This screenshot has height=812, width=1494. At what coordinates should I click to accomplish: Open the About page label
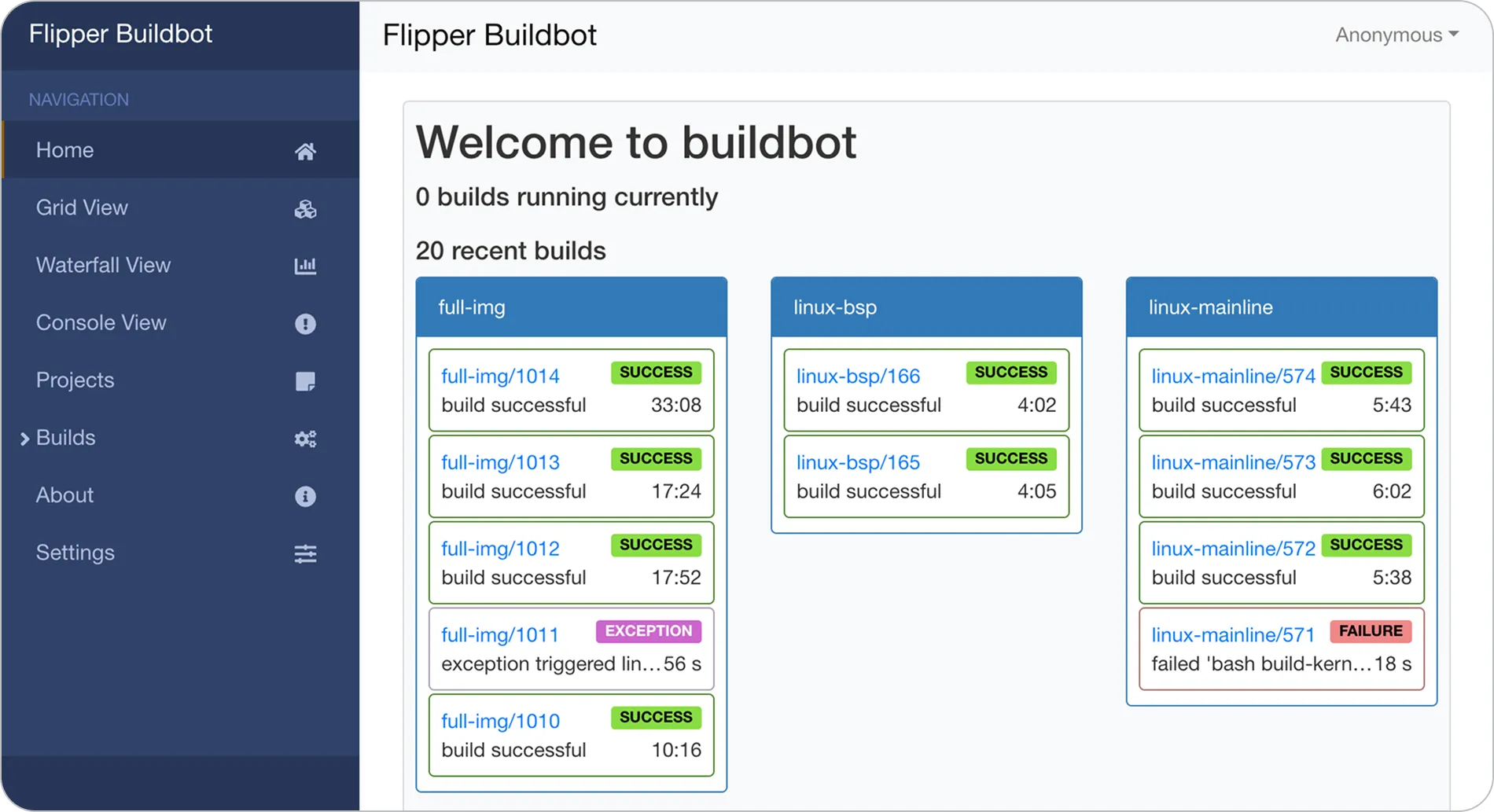click(64, 495)
